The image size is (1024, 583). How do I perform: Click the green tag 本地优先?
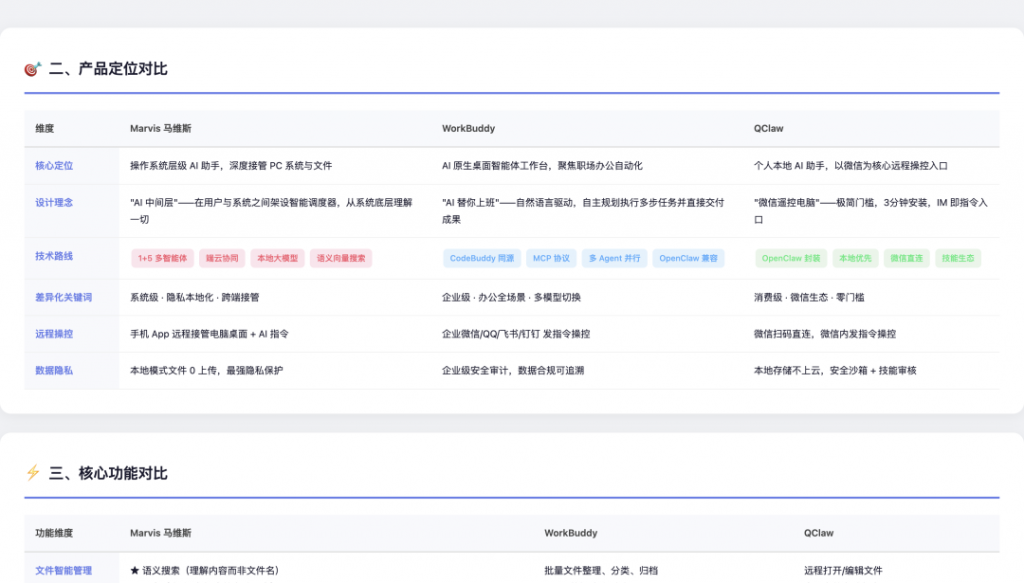(x=856, y=259)
